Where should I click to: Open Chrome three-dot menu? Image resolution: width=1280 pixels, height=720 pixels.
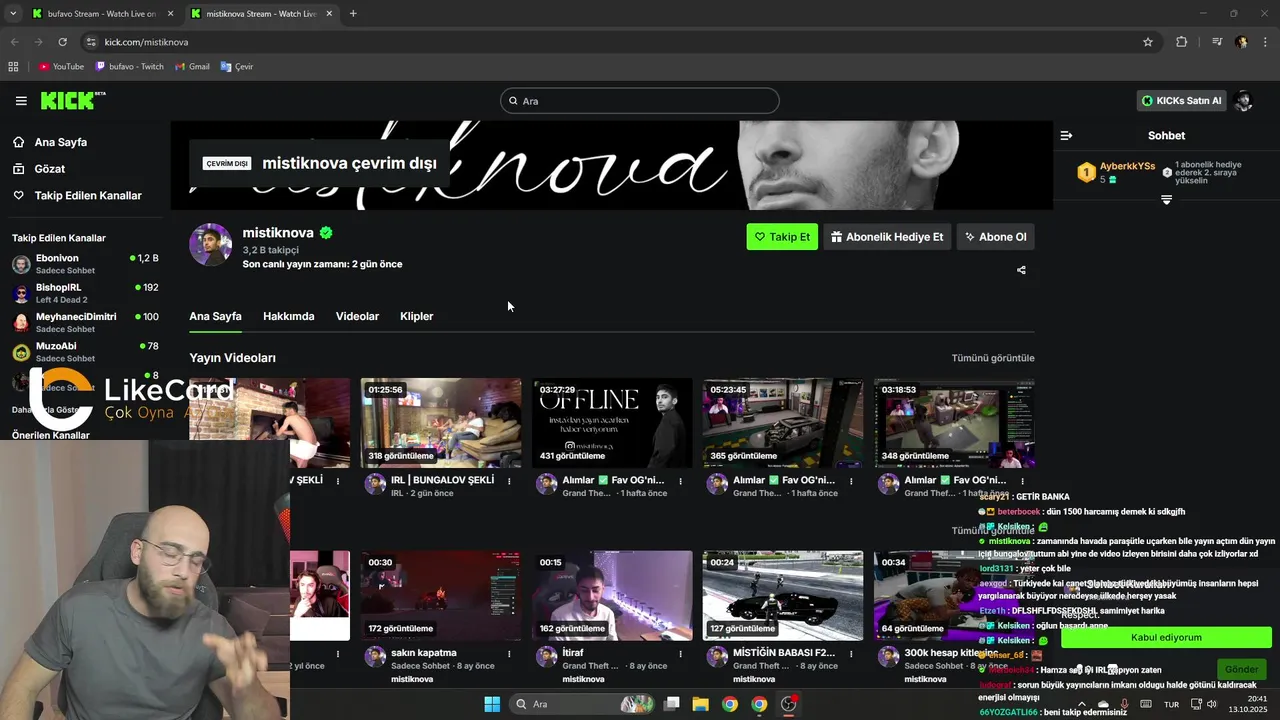pos(1265,42)
